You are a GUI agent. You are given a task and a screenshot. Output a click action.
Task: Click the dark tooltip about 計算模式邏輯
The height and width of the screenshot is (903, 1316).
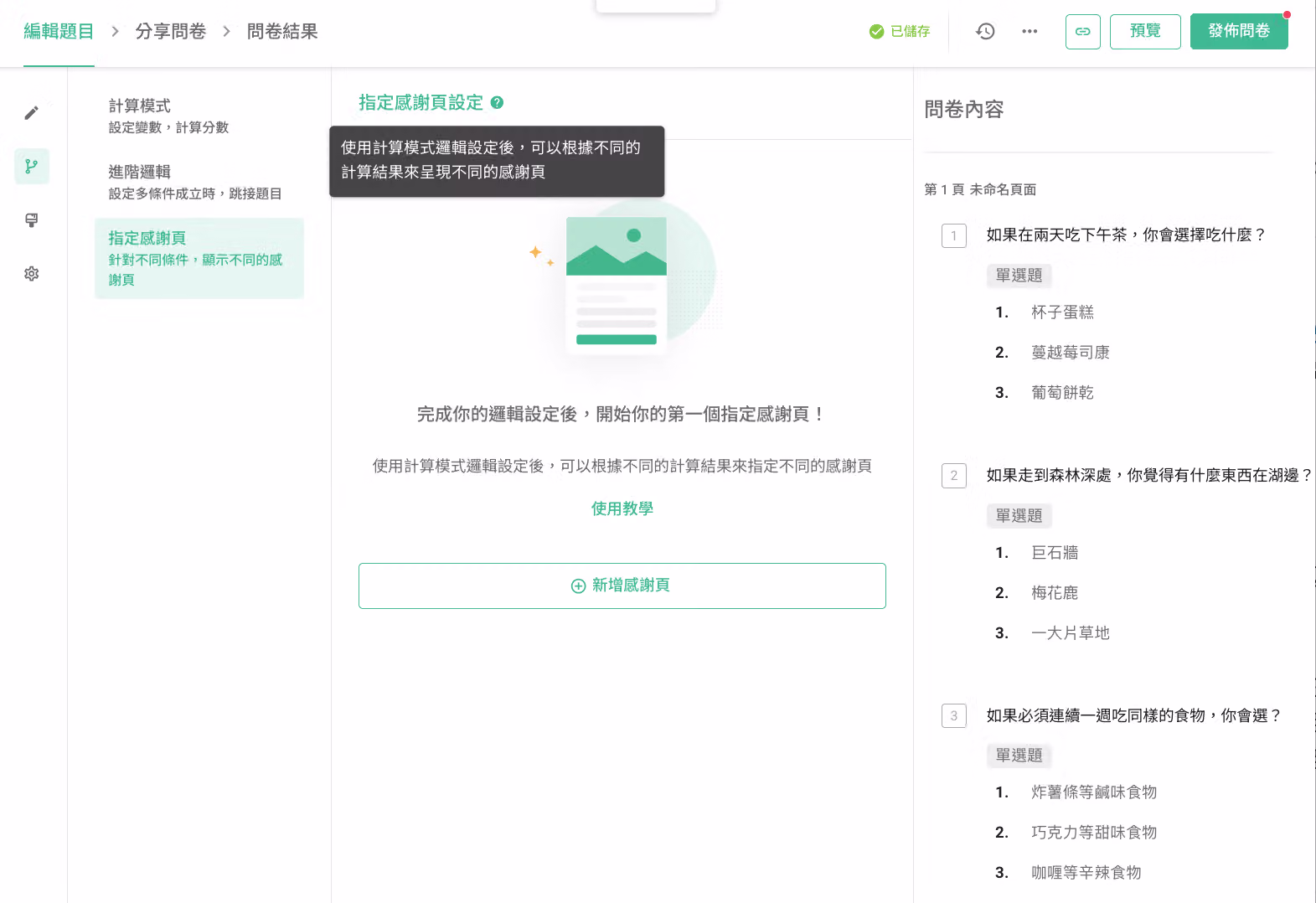click(497, 162)
